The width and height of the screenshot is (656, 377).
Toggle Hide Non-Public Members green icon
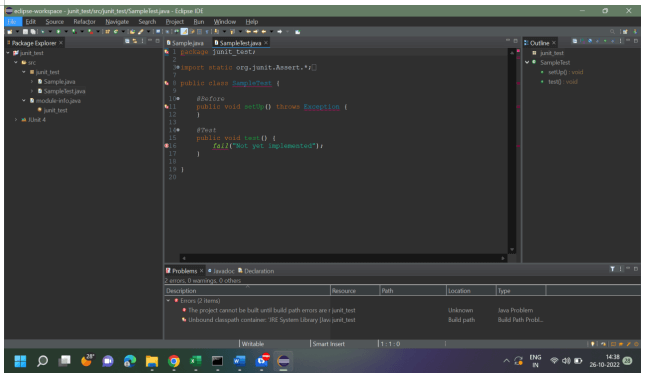pos(605,41)
